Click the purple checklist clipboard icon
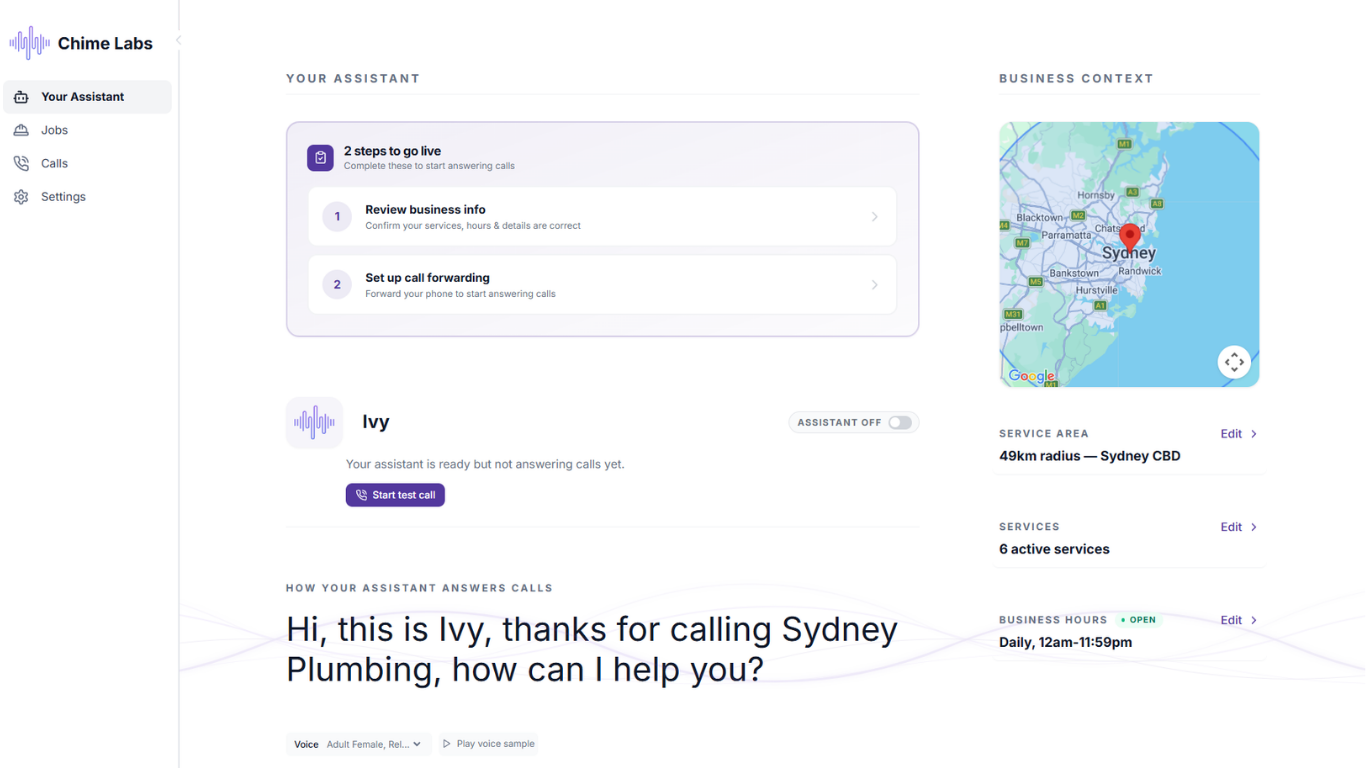Viewport: 1366px width, 768px height. [x=320, y=158]
